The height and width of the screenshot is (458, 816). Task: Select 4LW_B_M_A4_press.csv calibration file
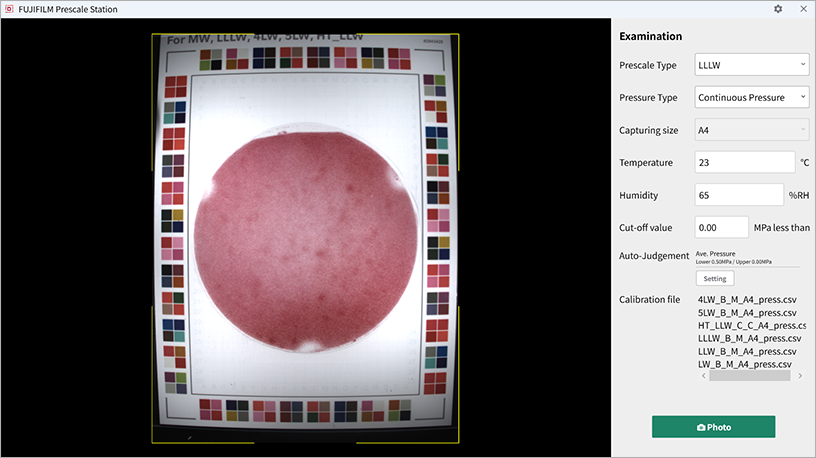pyautogui.click(x=747, y=300)
